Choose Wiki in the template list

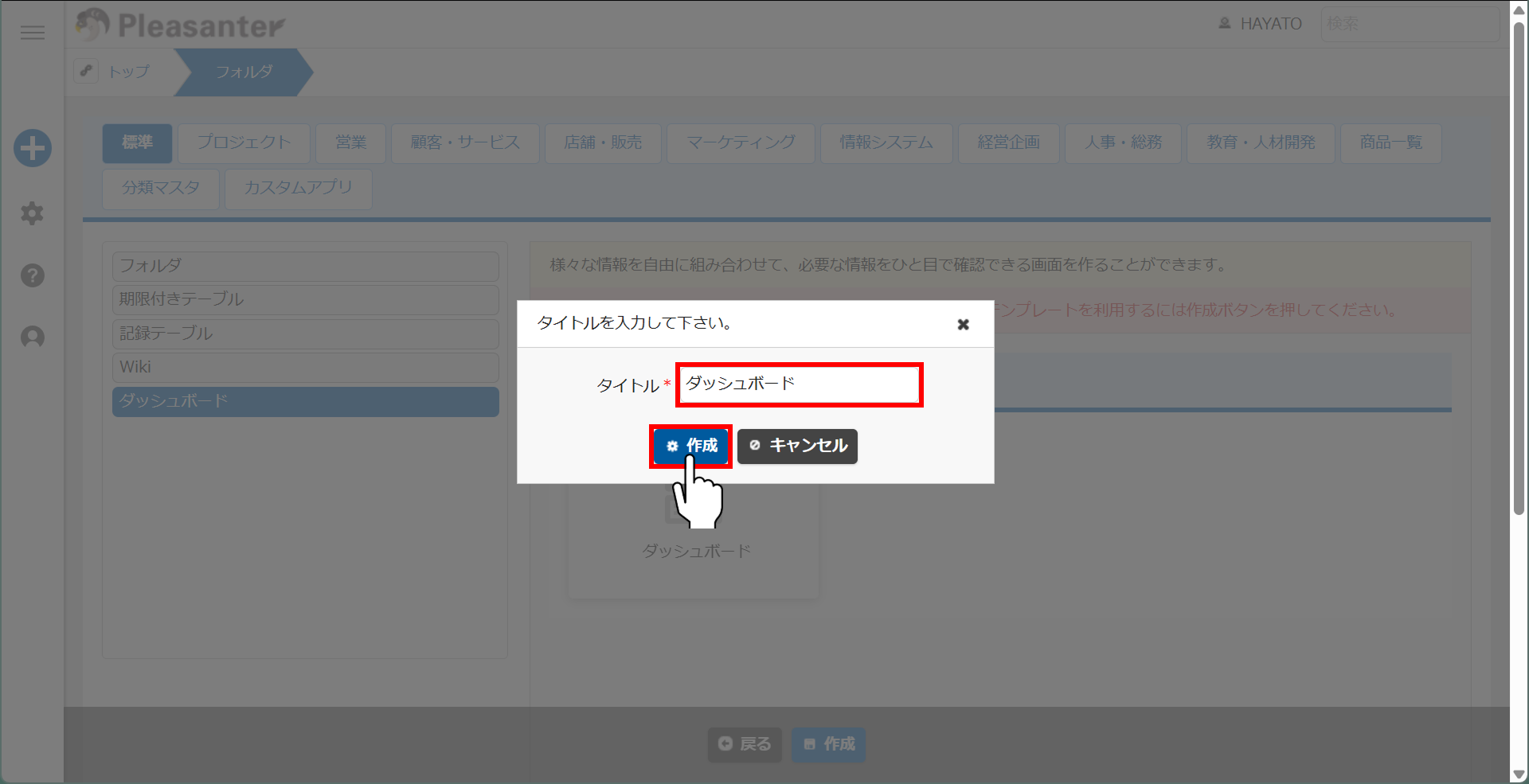[306, 367]
